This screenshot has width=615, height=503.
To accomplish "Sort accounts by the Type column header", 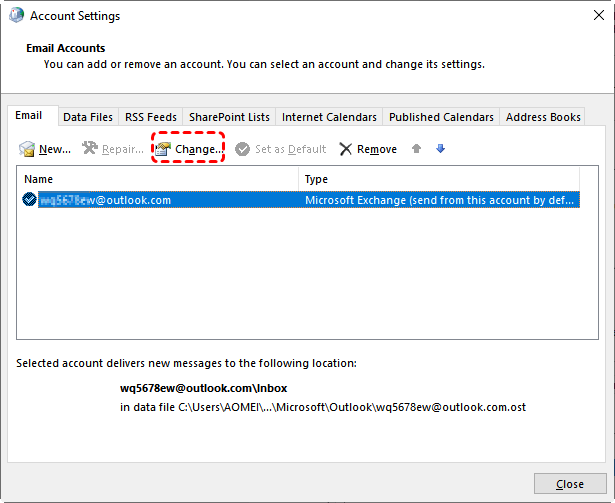I will pos(440,179).
